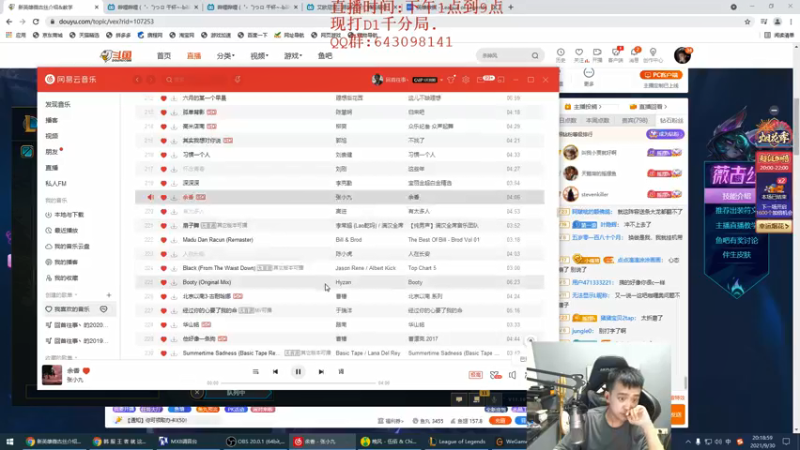The height and width of the screenshot is (450, 800).
Task: Skip to the next track
Action: 321,371
